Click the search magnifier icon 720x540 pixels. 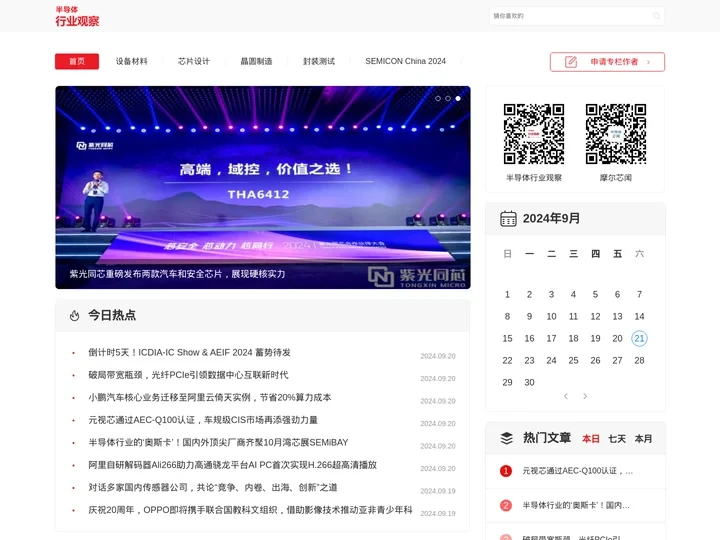657,16
